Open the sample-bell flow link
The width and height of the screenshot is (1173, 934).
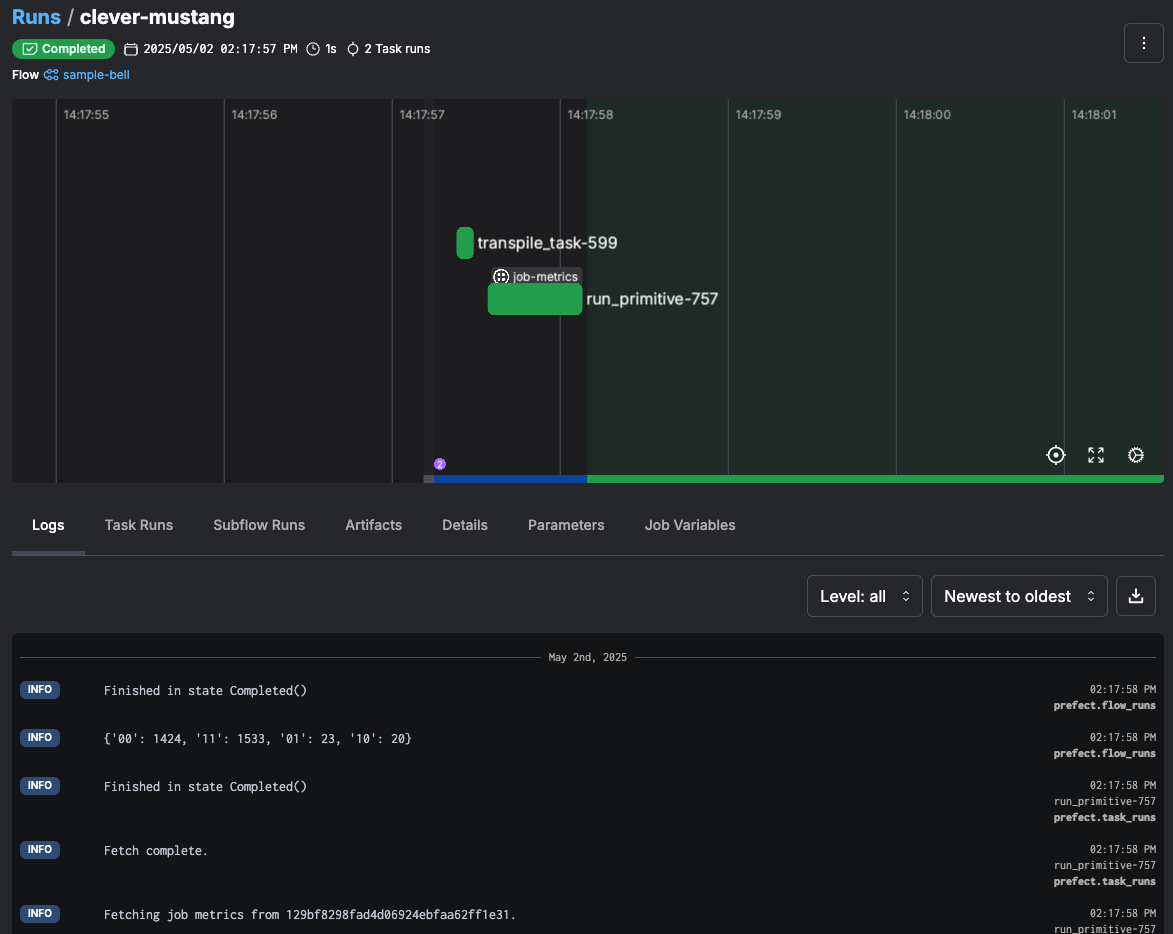click(96, 75)
